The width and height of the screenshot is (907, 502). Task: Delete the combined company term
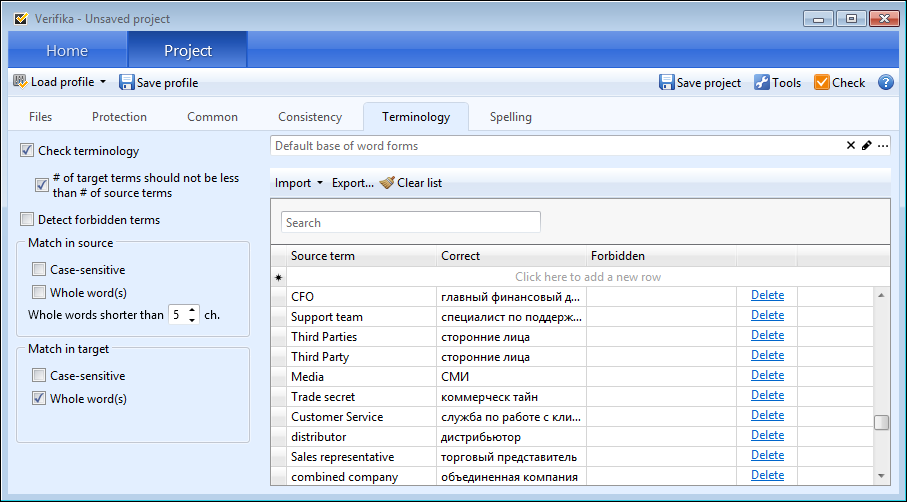[767, 475]
